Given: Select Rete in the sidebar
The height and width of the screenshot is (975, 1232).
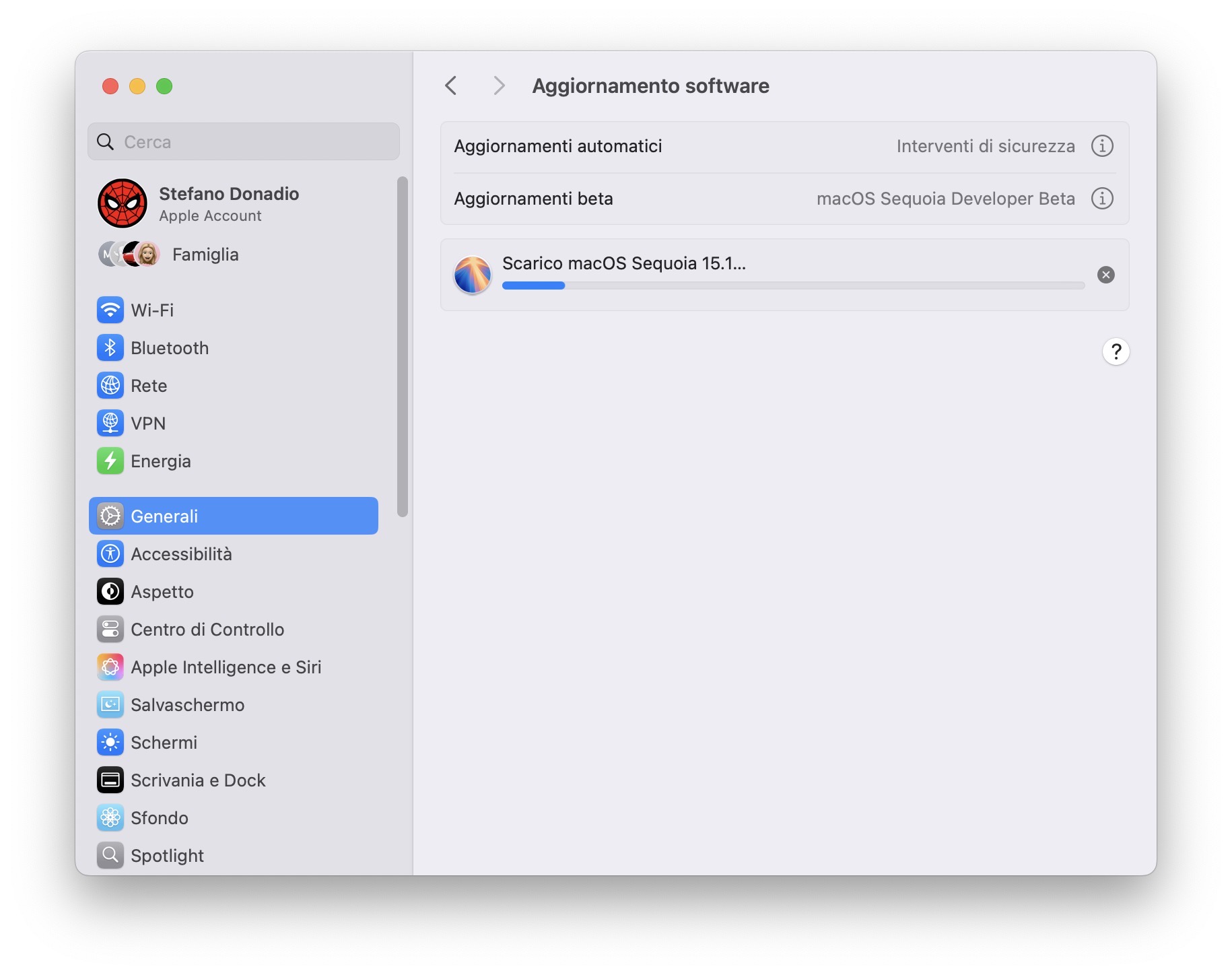Looking at the screenshot, I should click(x=233, y=386).
